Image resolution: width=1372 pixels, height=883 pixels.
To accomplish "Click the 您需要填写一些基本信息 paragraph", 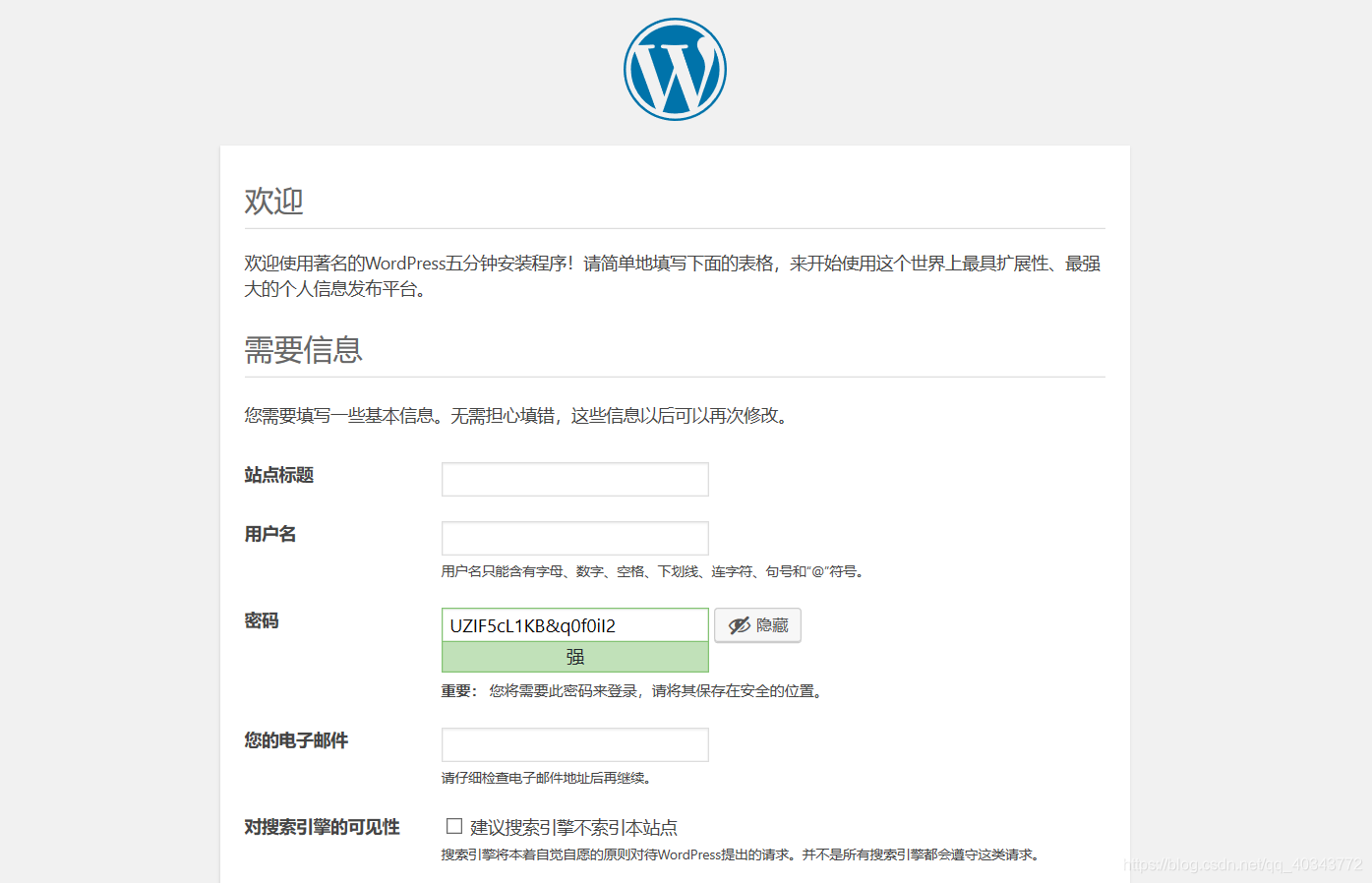I will [x=518, y=416].
